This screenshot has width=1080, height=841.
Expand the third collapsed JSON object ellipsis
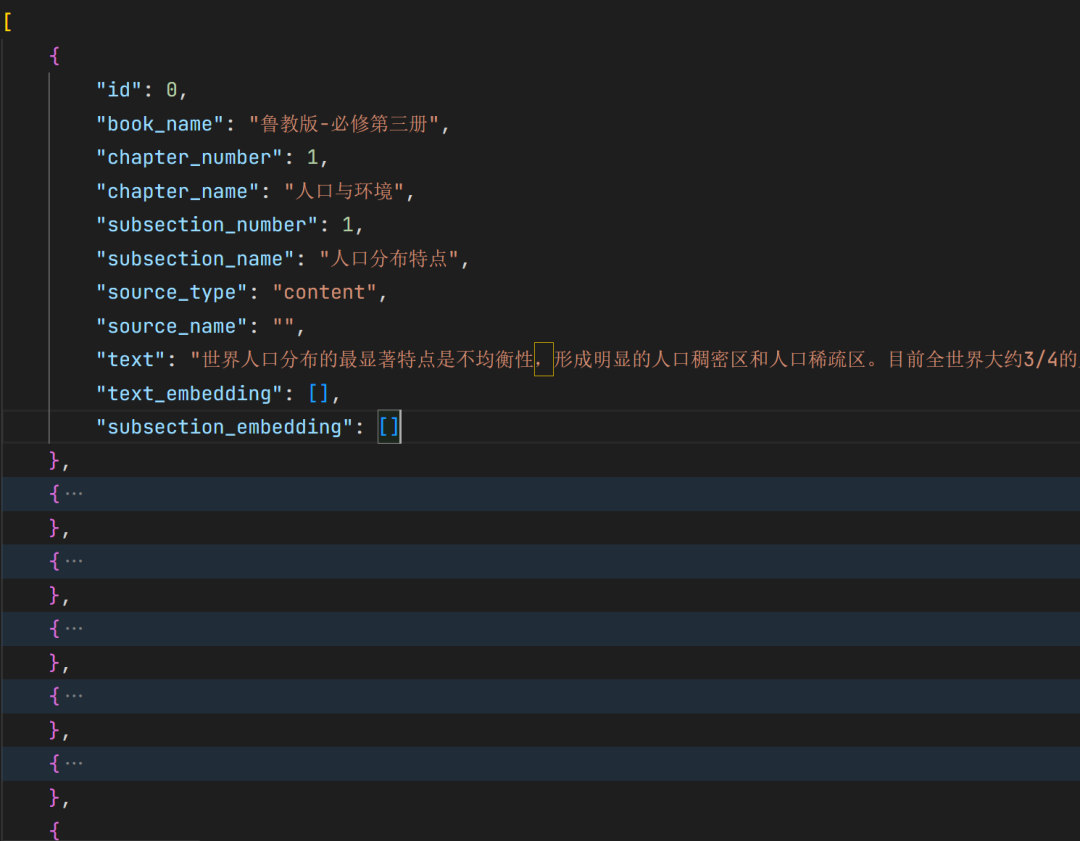[x=74, y=629]
